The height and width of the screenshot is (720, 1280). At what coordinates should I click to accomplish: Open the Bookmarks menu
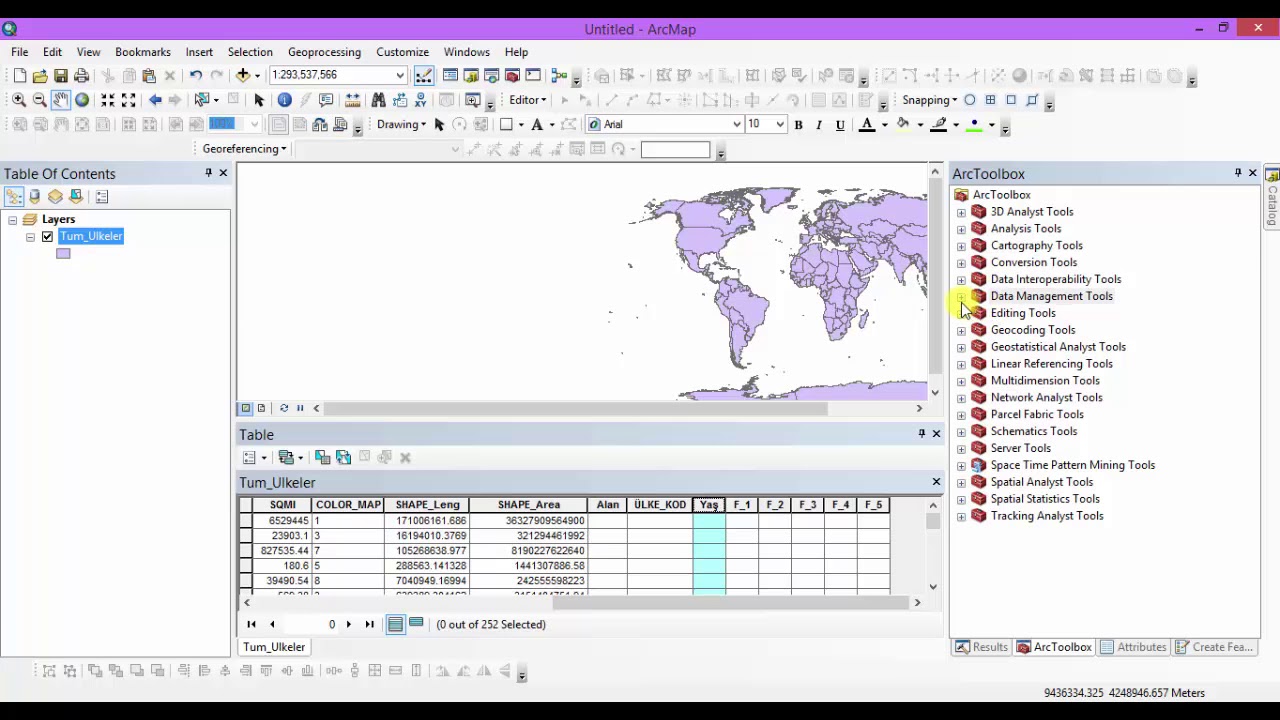tap(143, 52)
